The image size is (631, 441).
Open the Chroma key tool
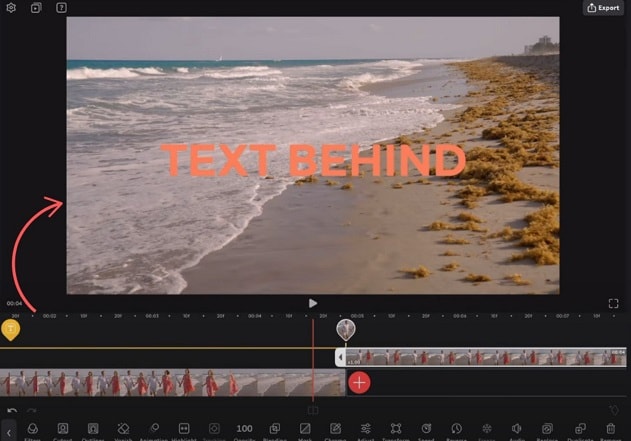pyautogui.click(x=335, y=431)
